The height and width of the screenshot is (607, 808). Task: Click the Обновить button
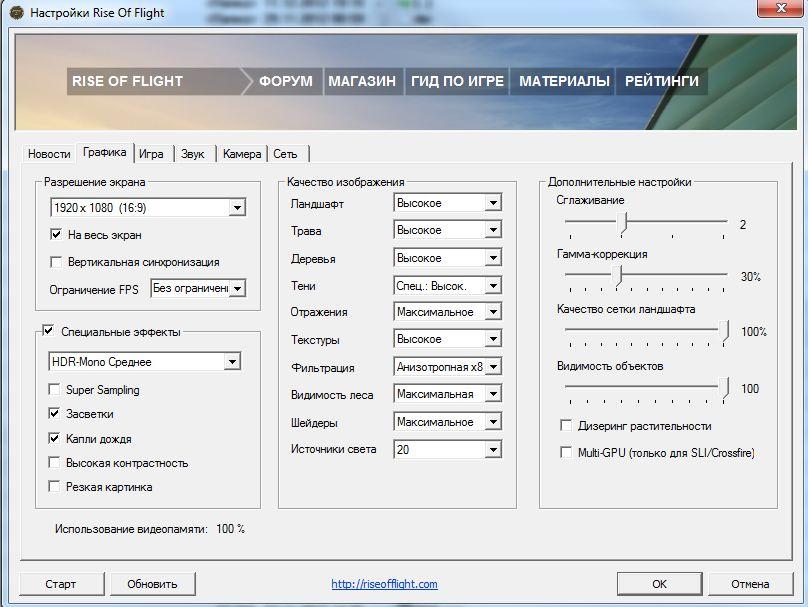(x=153, y=584)
